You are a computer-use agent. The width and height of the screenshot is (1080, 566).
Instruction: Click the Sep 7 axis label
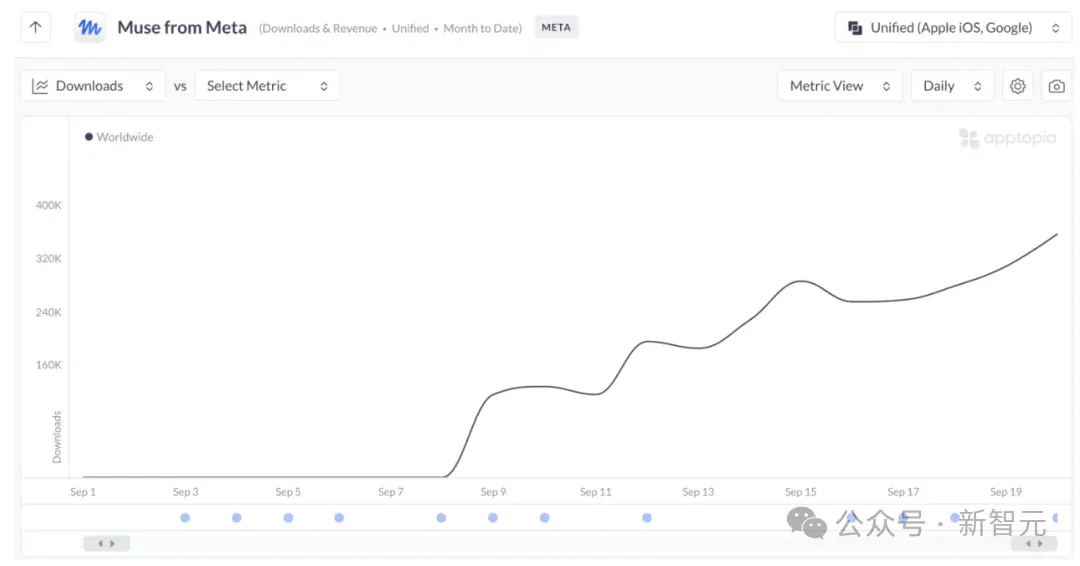[x=391, y=492]
